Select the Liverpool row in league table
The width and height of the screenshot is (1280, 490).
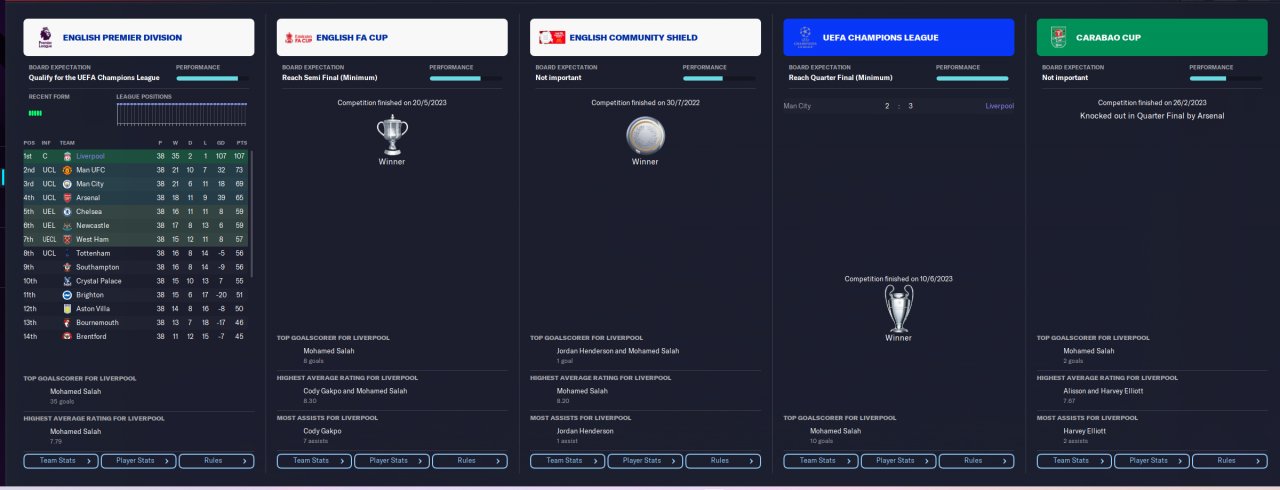pyautogui.click(x=136, y=156)
